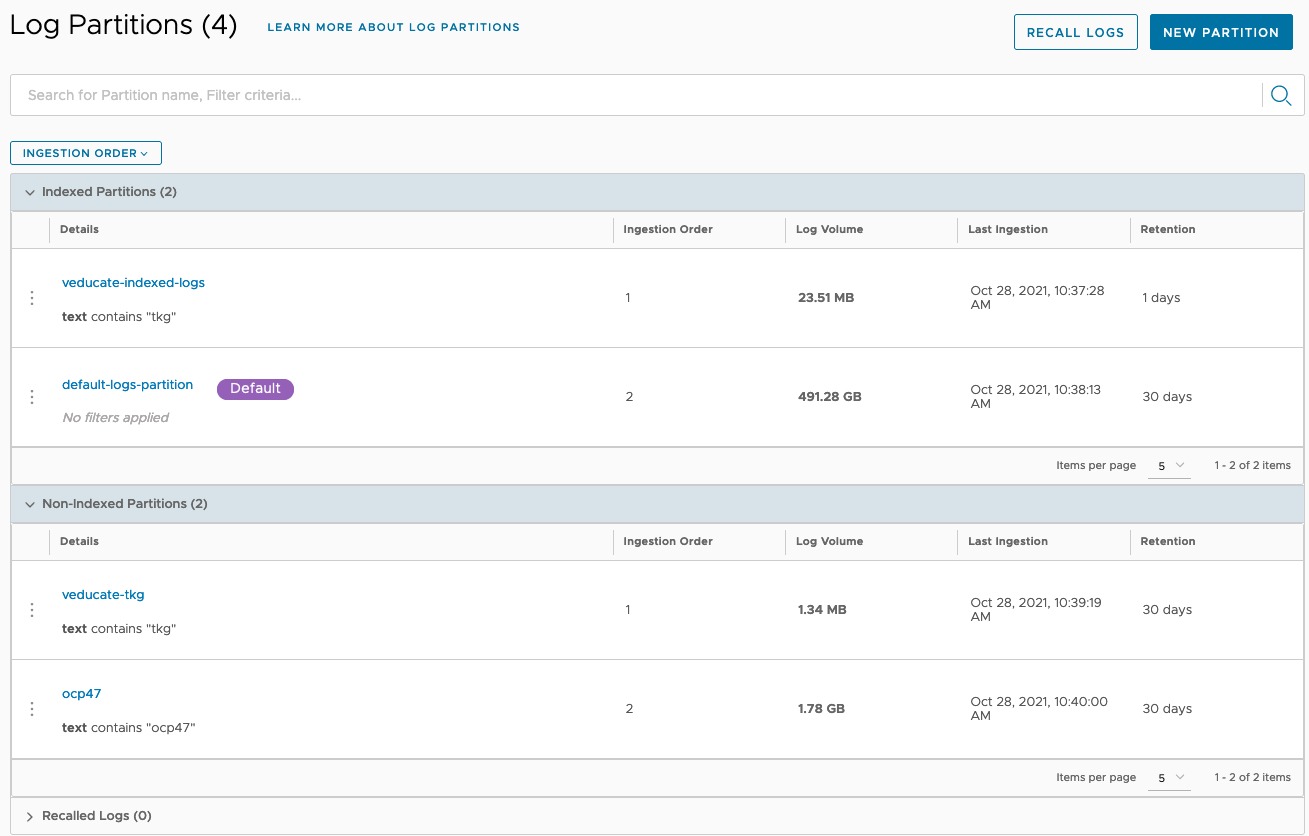Image resolution: width=1309 pixels, height=836 pixels.
Task: Collapse the Non-Indexed Partitions section
Action: (x=30, y=504)
